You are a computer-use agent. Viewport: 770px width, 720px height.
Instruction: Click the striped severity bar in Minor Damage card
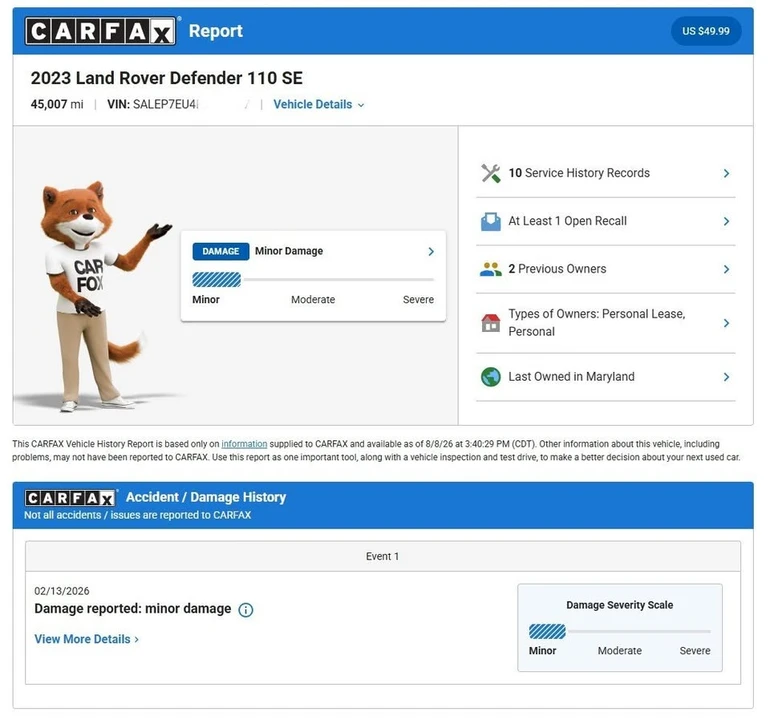(x=217, y=279)
